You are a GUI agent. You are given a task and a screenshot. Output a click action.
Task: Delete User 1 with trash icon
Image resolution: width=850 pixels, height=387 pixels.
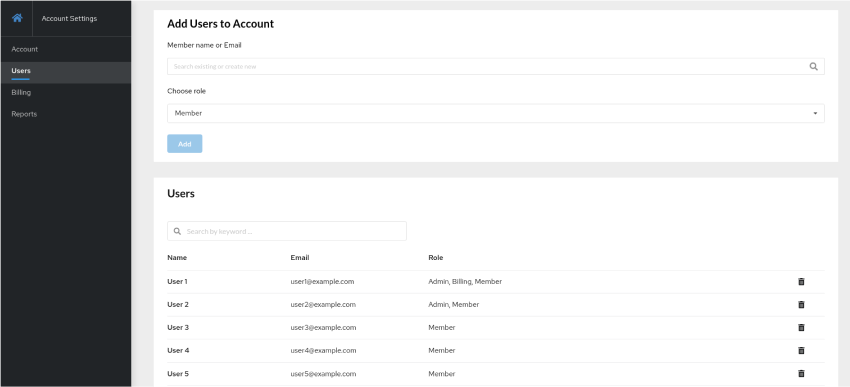click(801, 282)
